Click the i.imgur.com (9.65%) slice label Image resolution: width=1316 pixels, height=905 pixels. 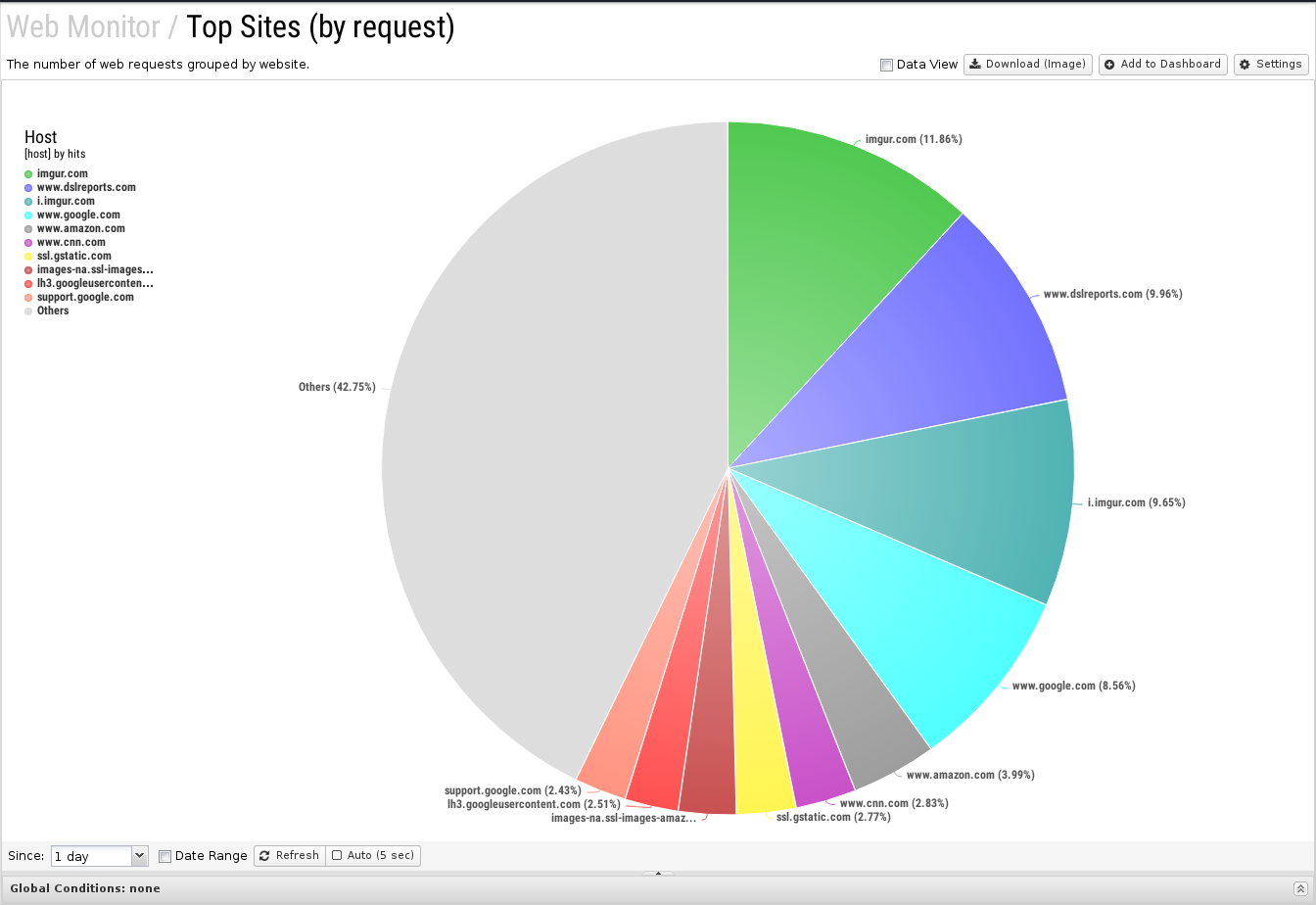pyautogui.click(x=1136, y=502)
